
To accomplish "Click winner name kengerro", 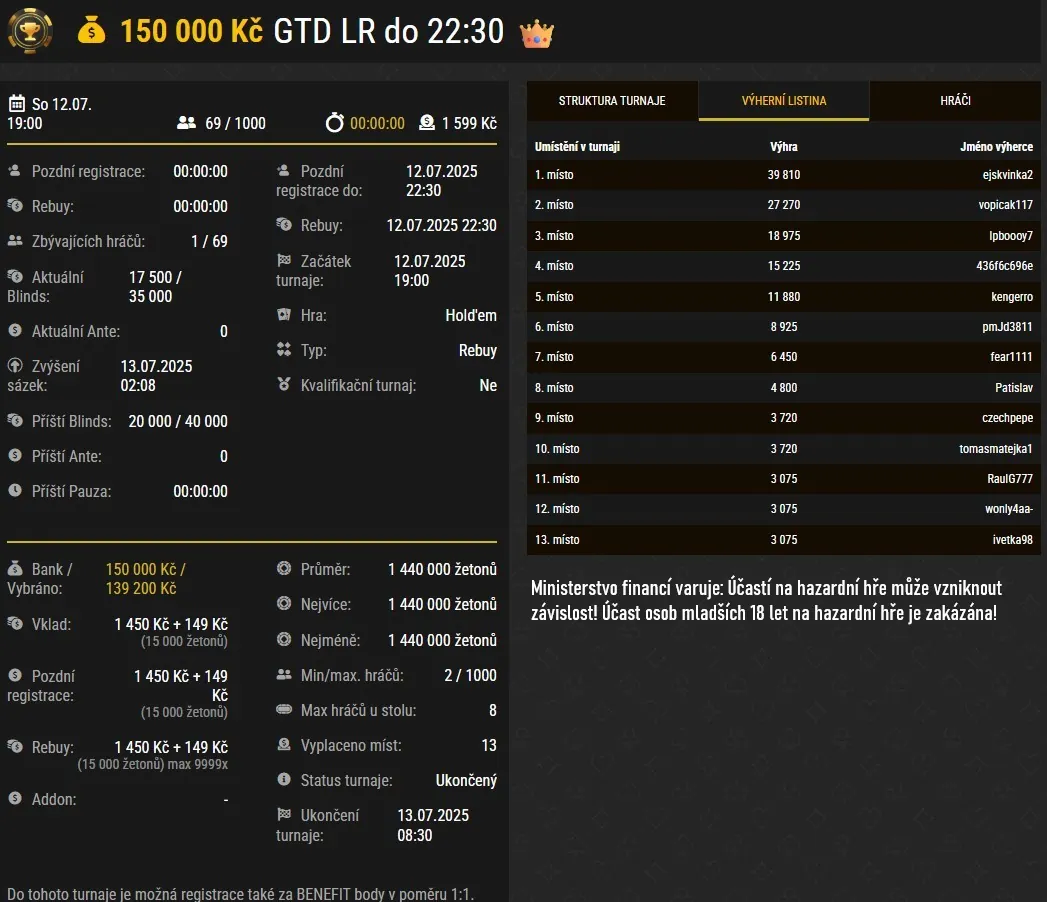I will [x=1012, y=296].
